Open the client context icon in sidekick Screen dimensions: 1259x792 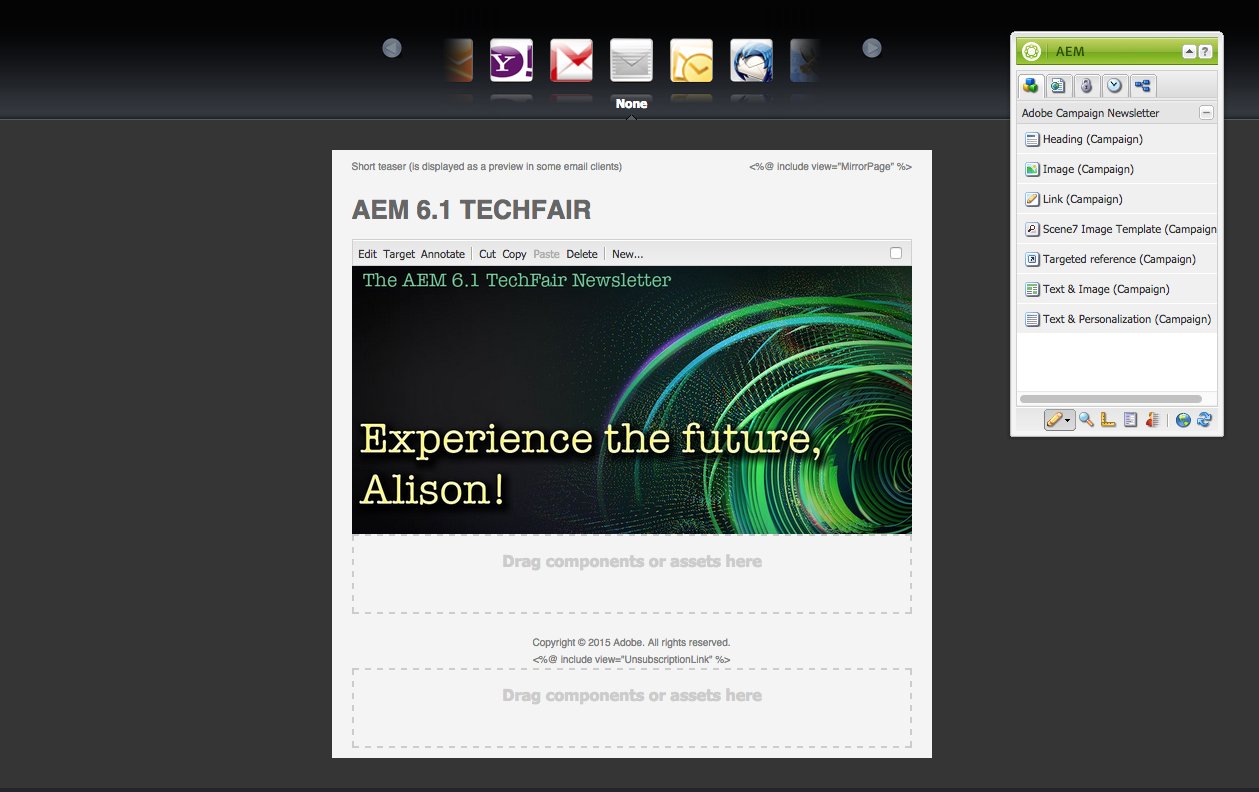1152,420
